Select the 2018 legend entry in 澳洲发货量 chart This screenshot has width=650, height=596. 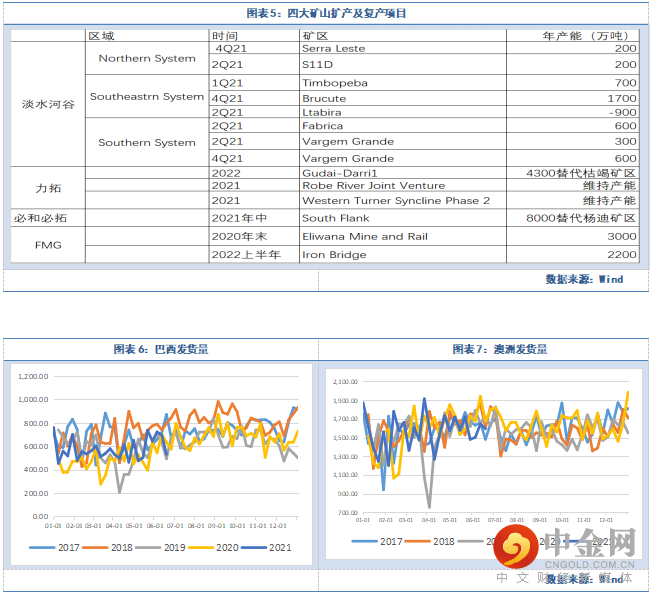(x=431, y=541)
